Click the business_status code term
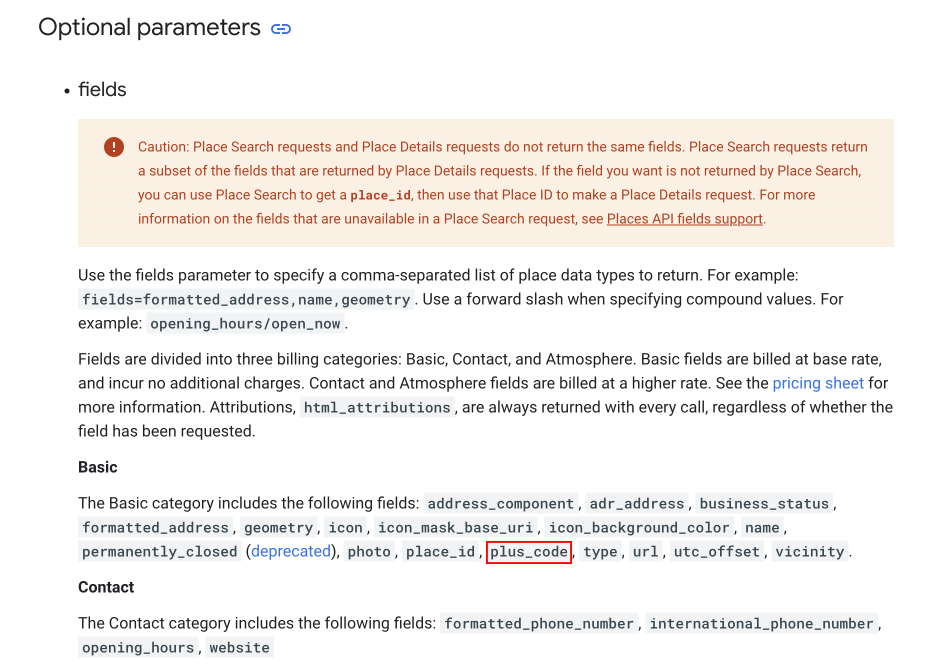This screenshot has width=929, height=667. (x=764, y=504)
